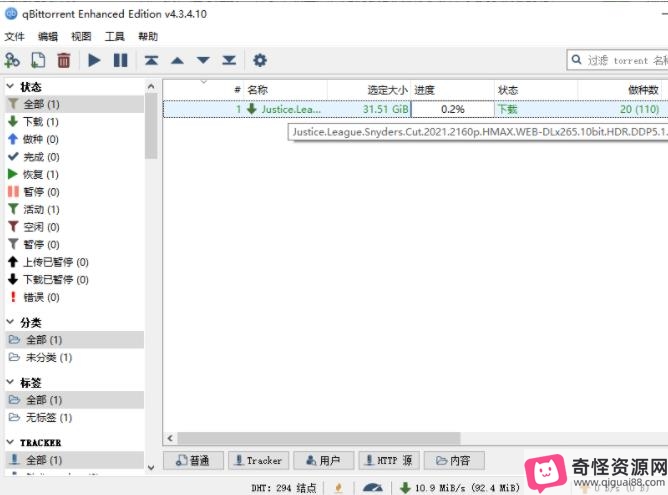Screen dimensions: 668x495
Task: Click the 0.2% progress bar
Action: 452,109
